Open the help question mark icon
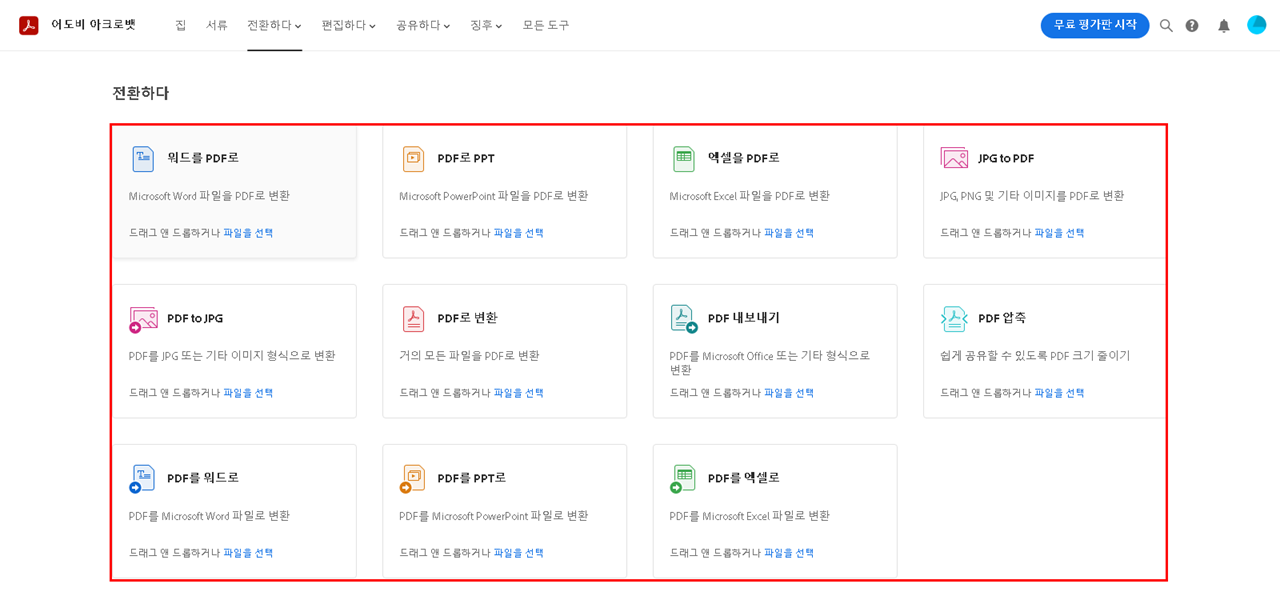1280x604 pixels. [1192, 25]
